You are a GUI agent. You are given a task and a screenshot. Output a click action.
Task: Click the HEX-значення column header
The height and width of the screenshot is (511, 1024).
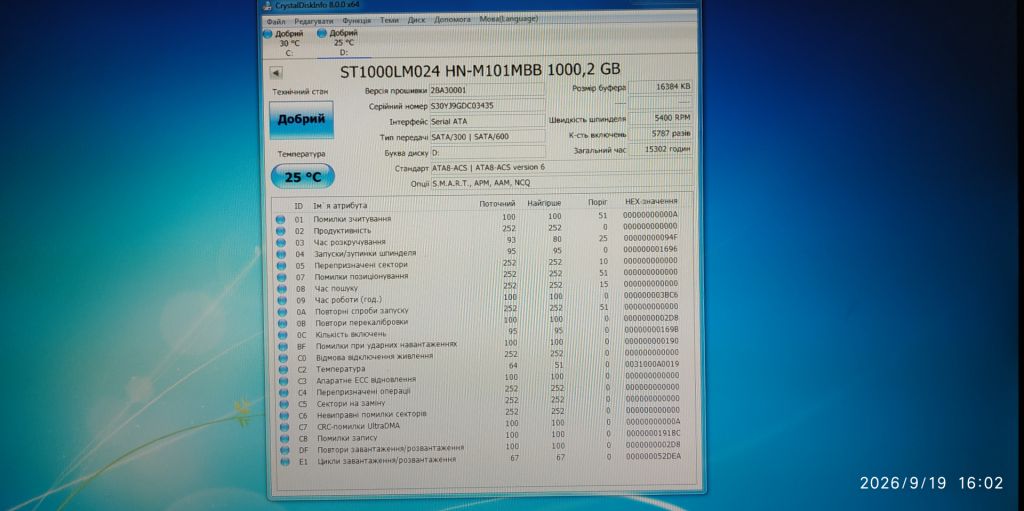(x=651, y=201)
